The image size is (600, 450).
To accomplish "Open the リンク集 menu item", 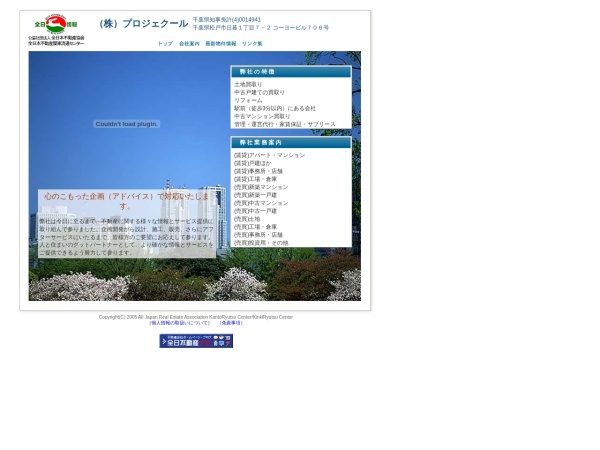I will coord(252,44).
